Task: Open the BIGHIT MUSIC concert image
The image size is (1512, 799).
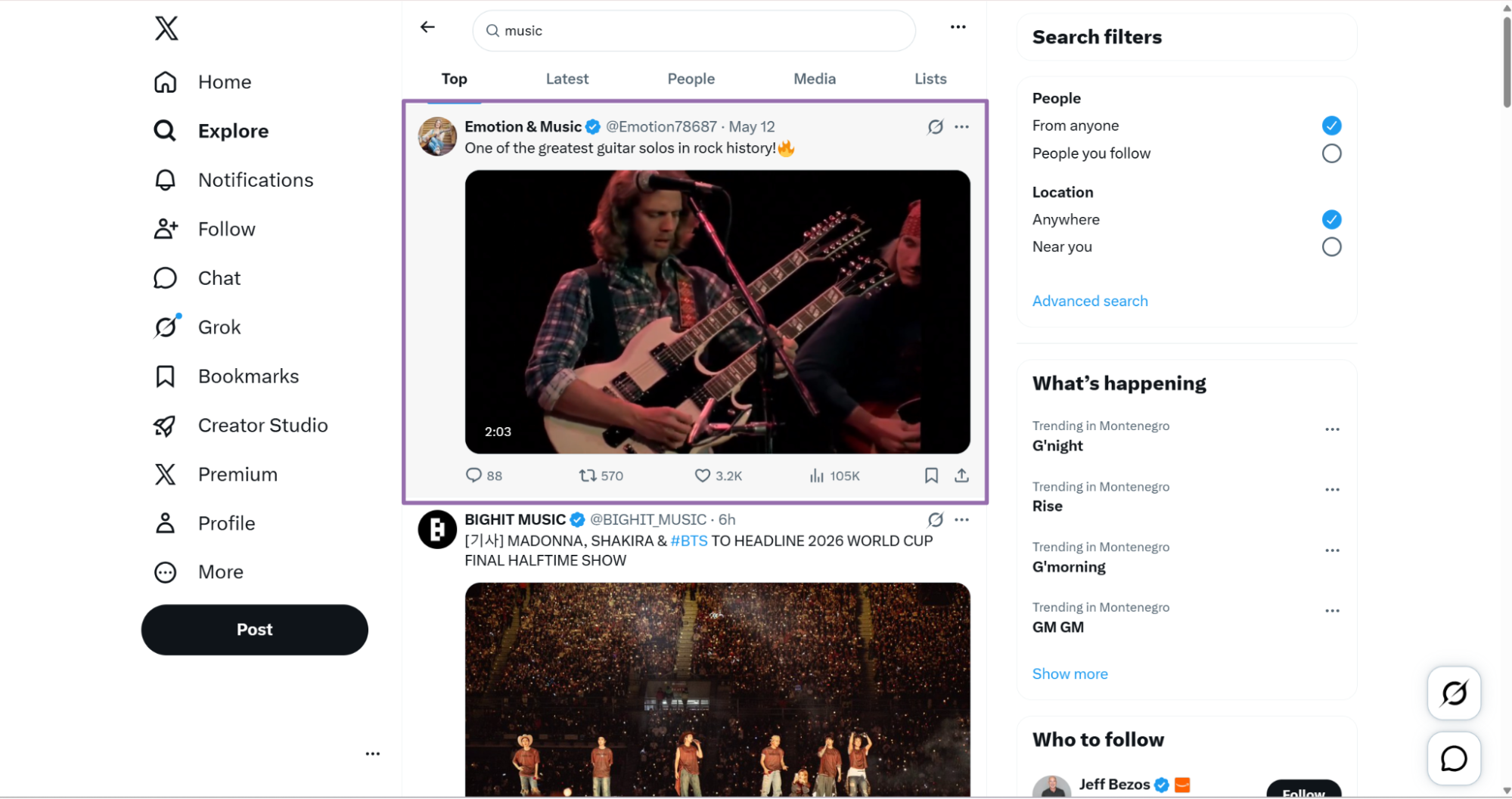Action: pyautogui.click(x=717, y=689)
